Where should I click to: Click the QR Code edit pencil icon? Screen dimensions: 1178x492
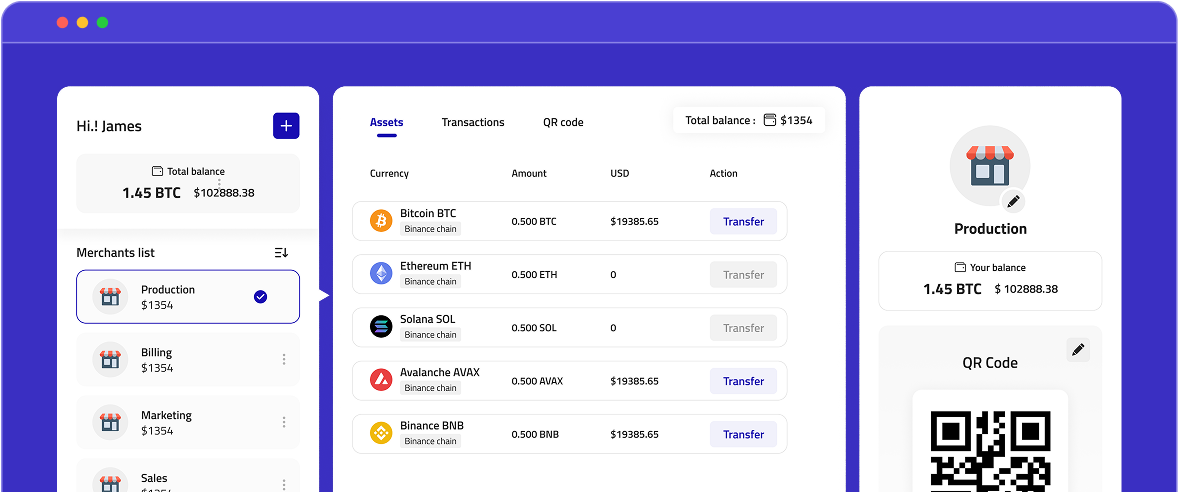(1078, 349)
